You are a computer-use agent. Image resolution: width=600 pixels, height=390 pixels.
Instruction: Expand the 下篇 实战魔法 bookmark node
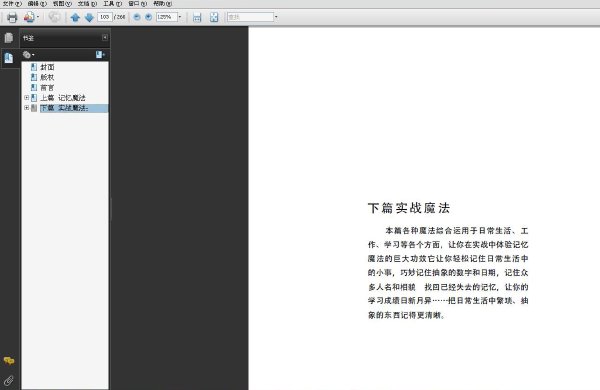(26, 108)
